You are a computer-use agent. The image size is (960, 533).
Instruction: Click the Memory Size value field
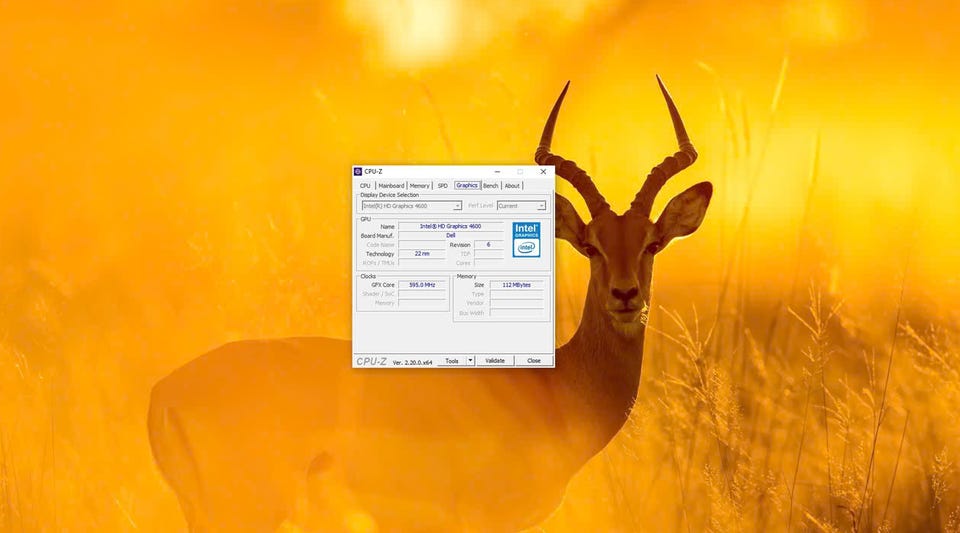tap(516, 285)
